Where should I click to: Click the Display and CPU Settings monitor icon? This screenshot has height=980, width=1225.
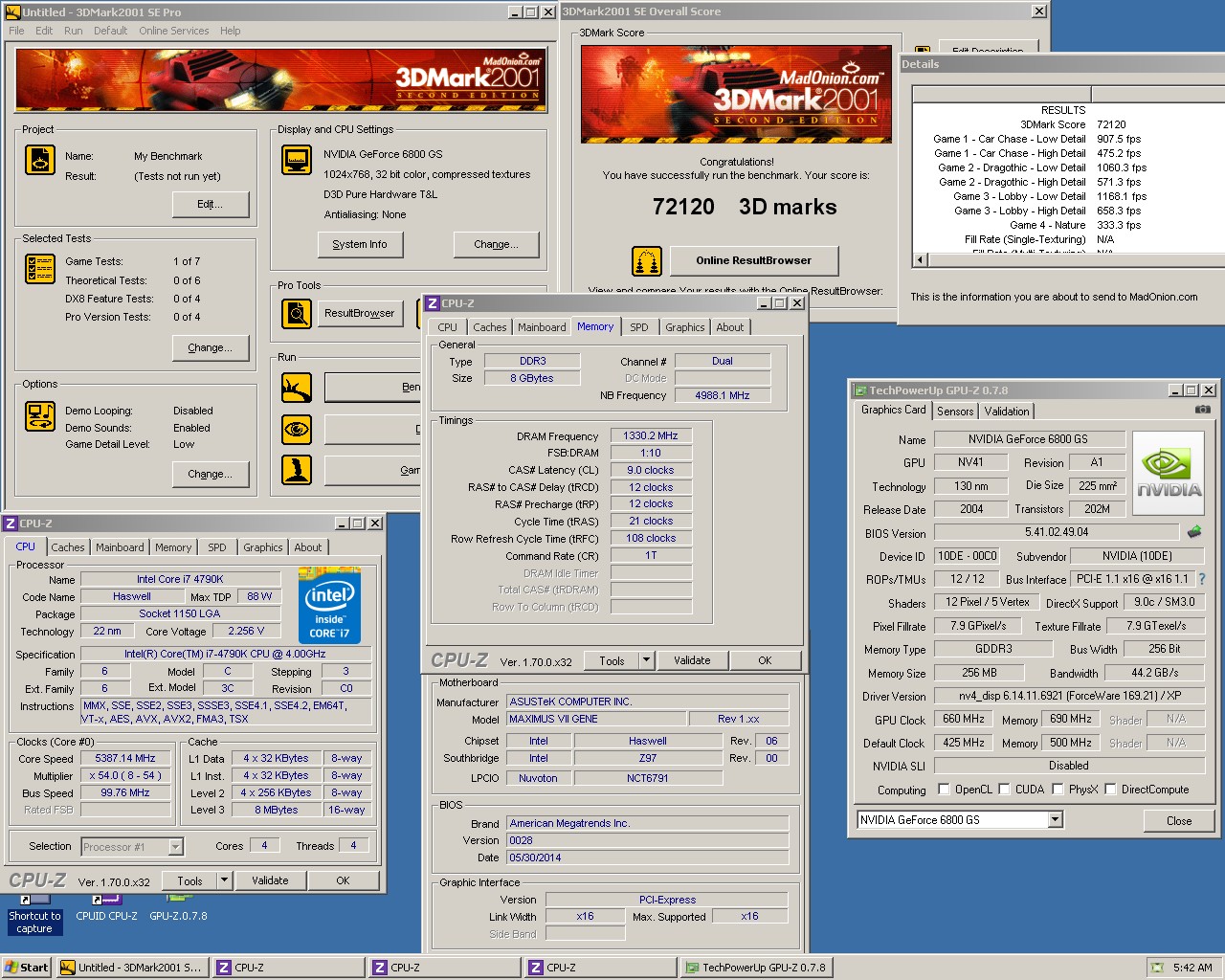click(x=297, y=160)
